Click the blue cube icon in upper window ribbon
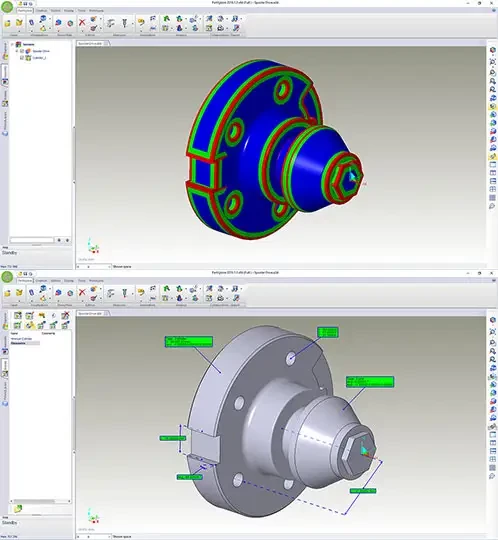 click(58, 23)
